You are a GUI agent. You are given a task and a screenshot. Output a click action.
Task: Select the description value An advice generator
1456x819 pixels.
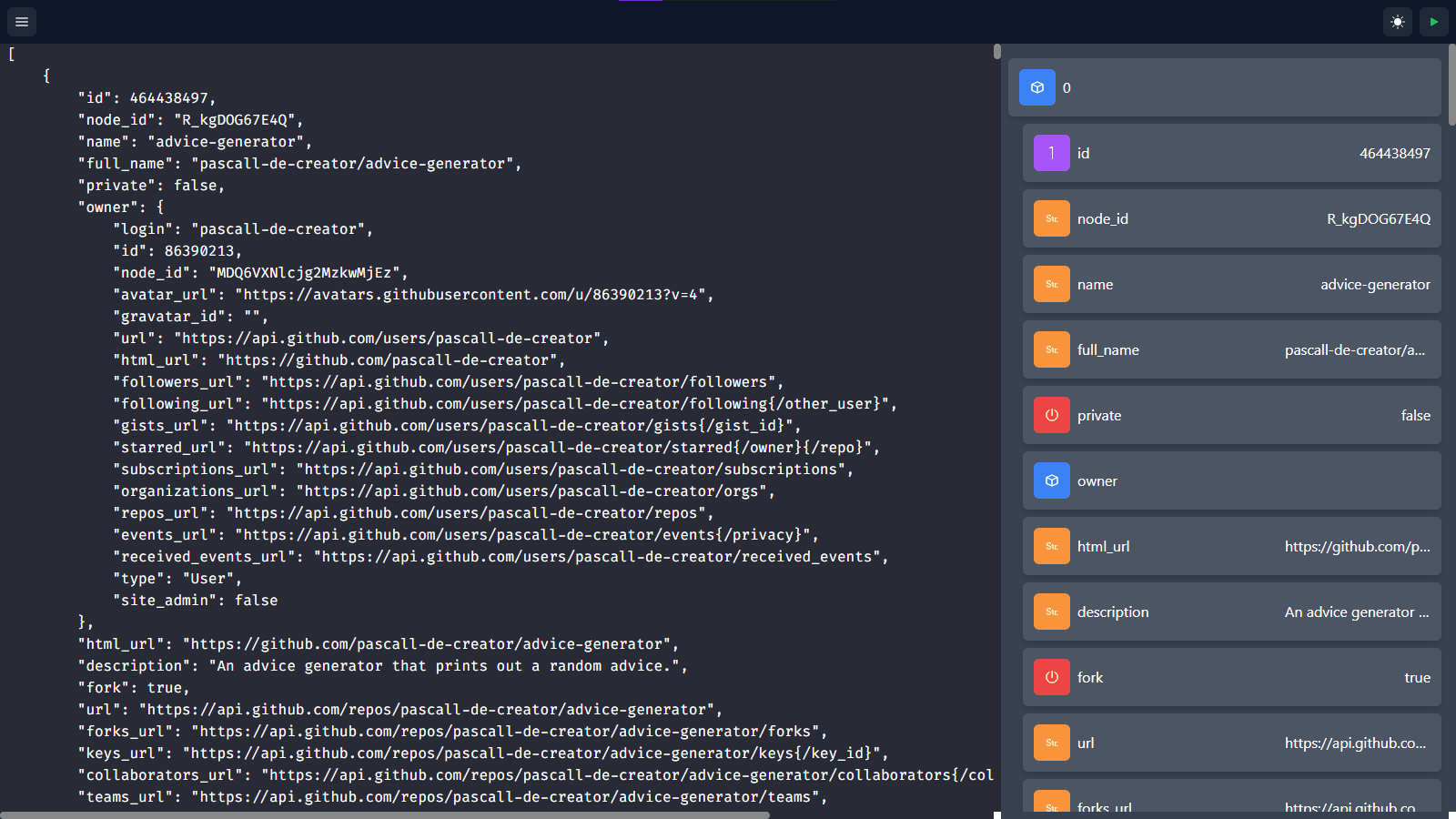(1357, 612)
